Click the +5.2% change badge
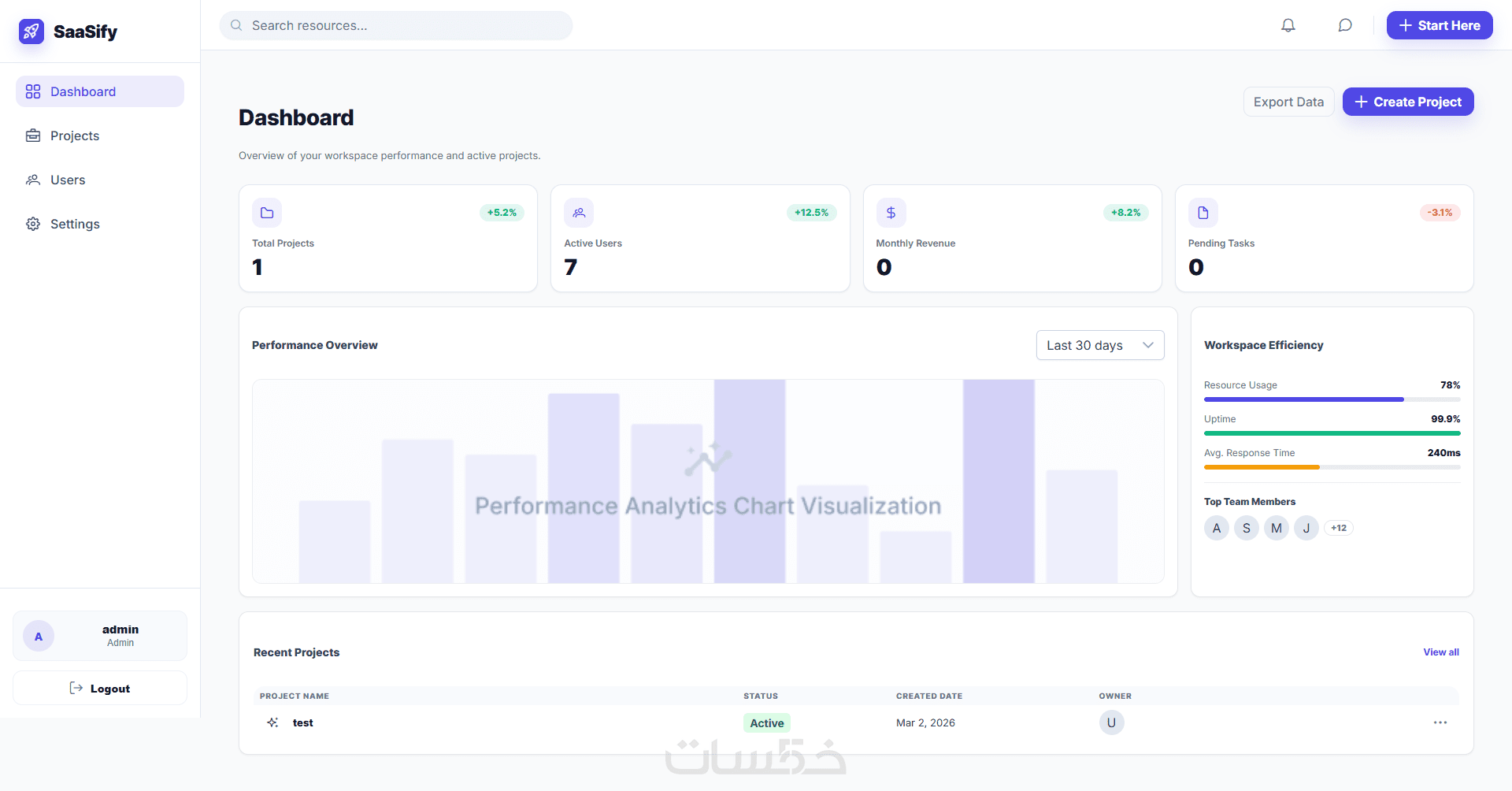 (502, 213)
